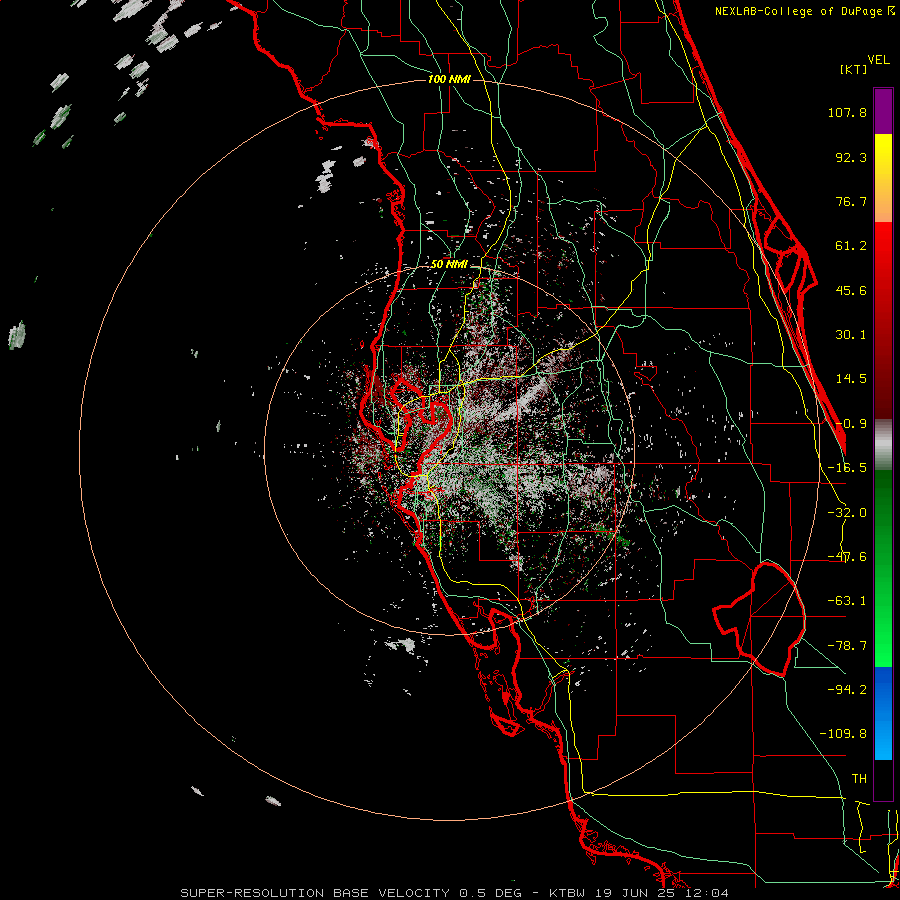The width and height of the screenshot is (900, 900).
Task: Click the red segment of velocity color bar
Action: click(x=883, y=320)
